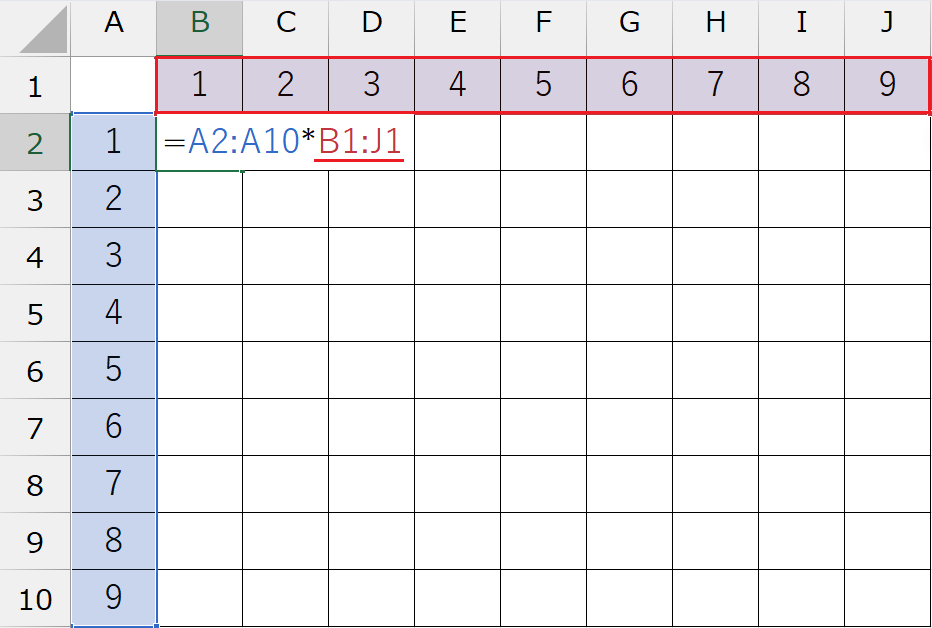Click empty cell E5 in the grid
Image resolution: width=932 pixels, height=628 pixels.
[x=458, y=313]
